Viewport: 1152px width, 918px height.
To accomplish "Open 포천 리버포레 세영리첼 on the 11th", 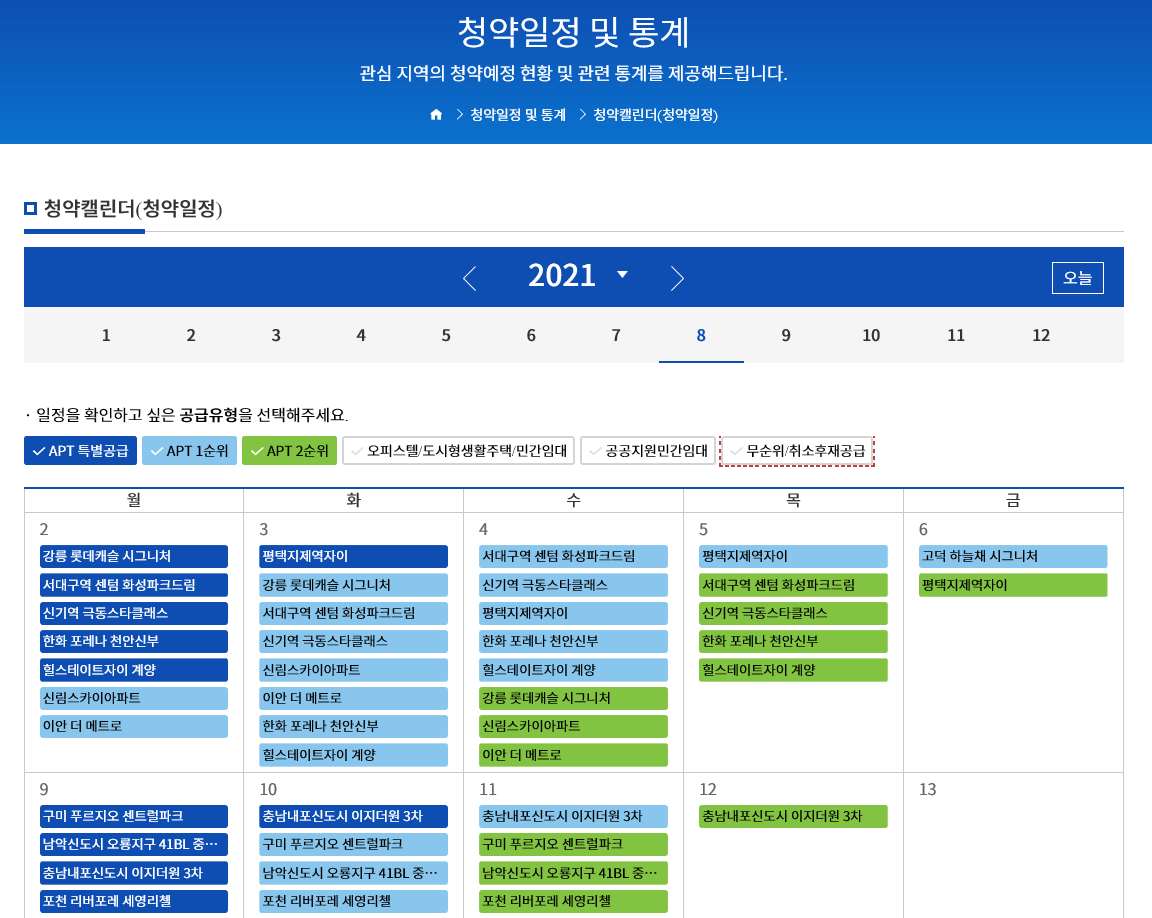I will coord(573,901).
